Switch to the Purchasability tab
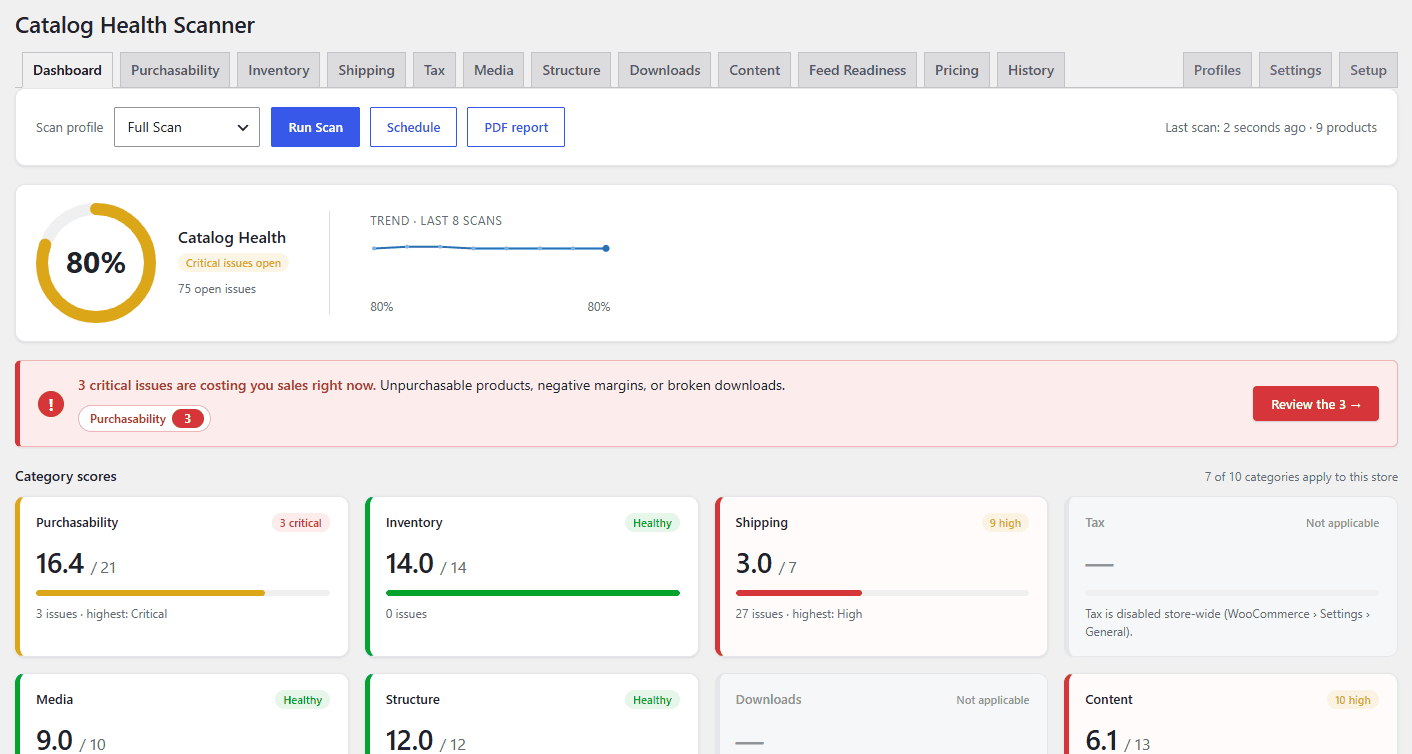Viewport: 1412px width, 754px height. click(x=175, y=70)
